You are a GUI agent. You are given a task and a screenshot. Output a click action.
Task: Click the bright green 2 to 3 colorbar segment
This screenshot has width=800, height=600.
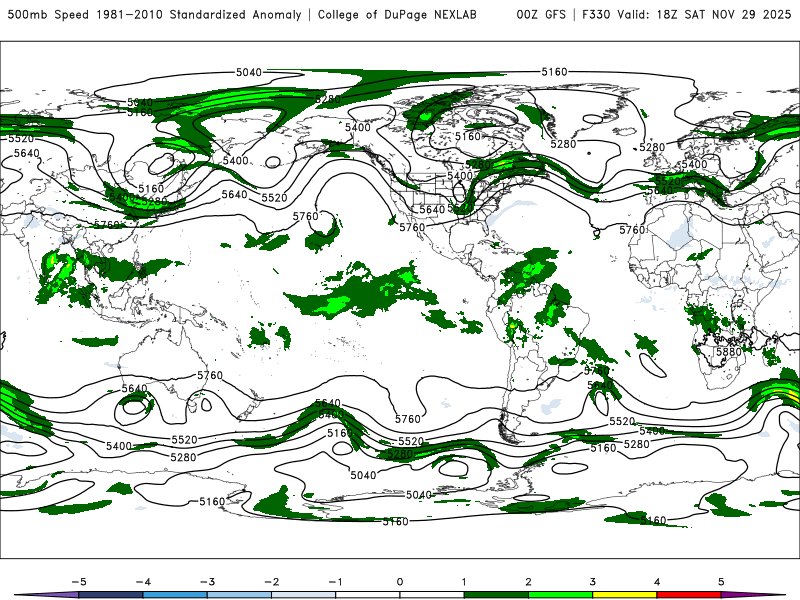pos(560,595)
